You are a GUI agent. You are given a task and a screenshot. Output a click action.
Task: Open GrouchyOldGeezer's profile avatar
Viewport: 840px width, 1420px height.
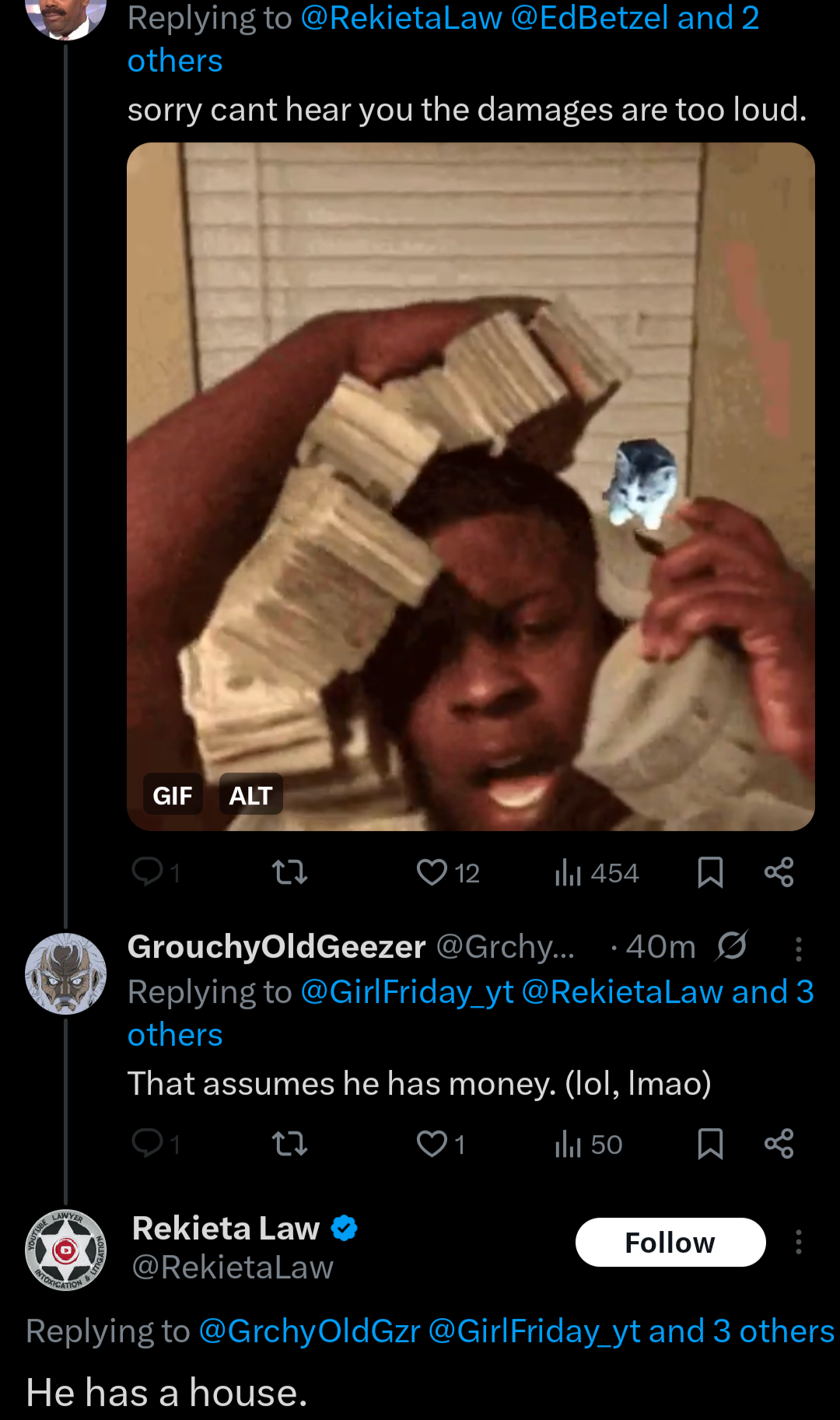[x=66, y=973]
